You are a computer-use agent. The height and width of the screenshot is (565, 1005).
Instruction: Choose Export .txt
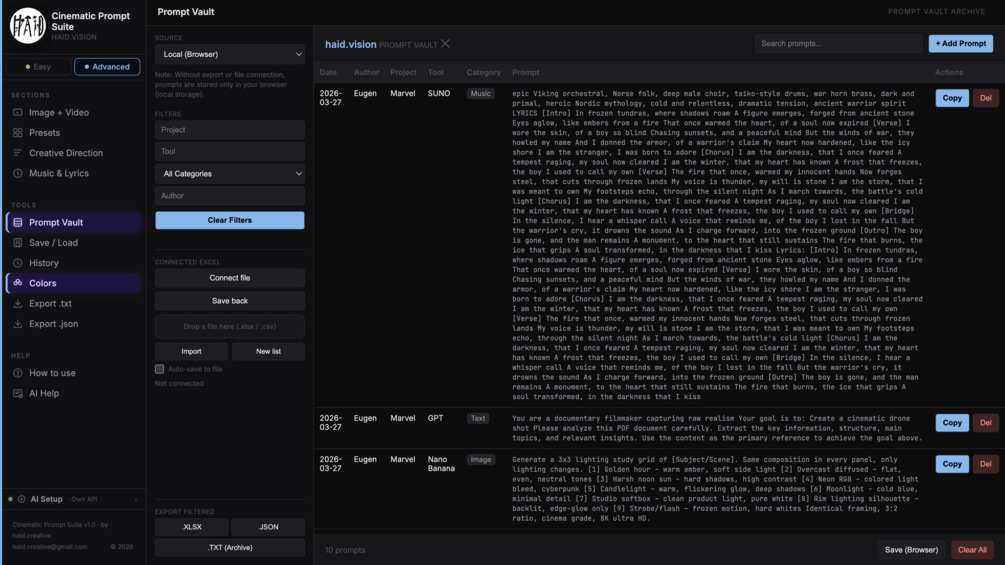[74, 304]
